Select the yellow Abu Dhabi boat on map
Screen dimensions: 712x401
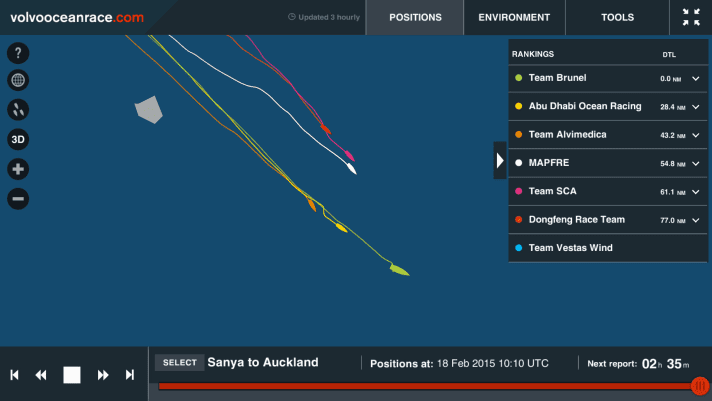[x=341, y=228]
